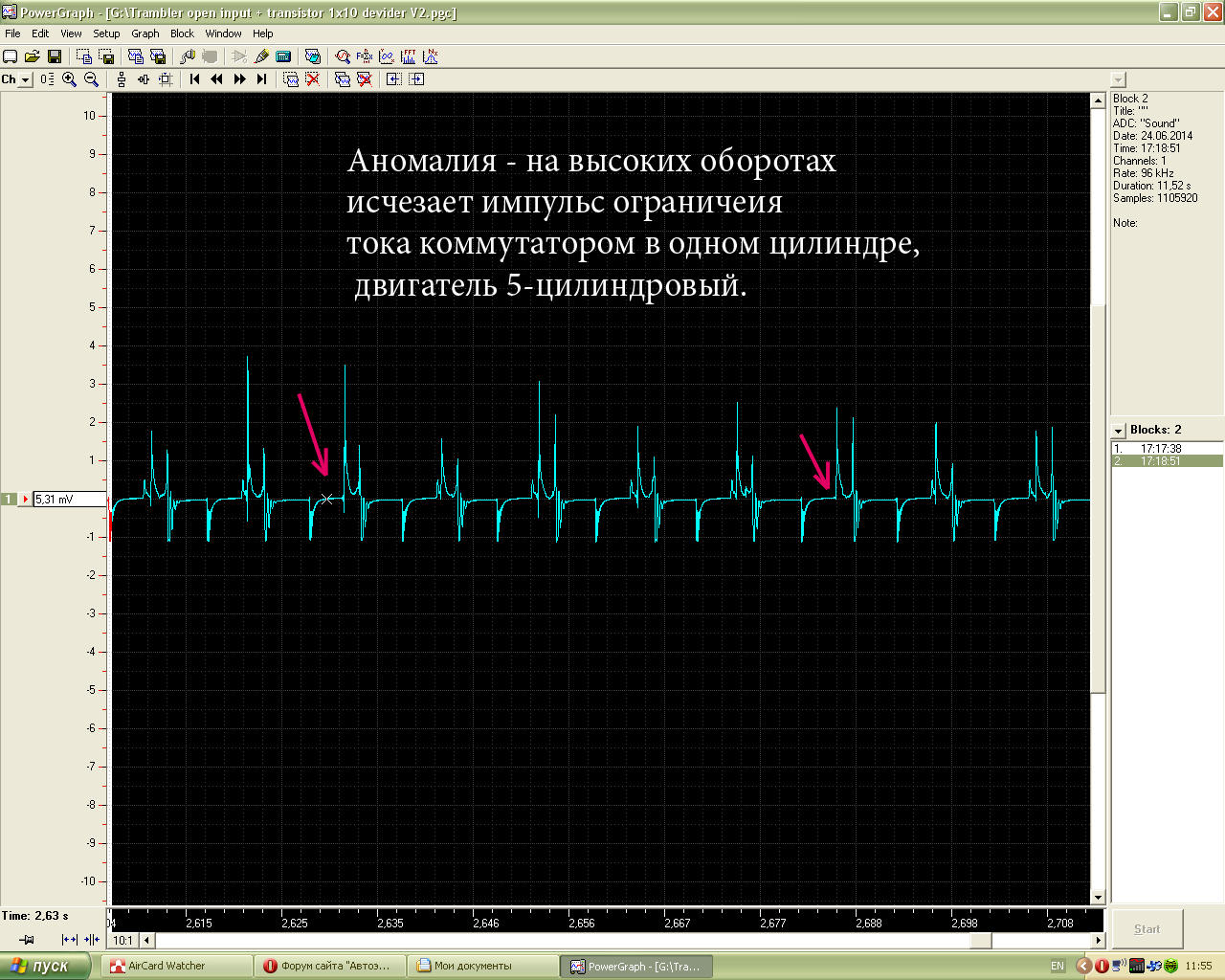Open the Window menu
The width and height of the screenshot is (1225, 980).
[223, 33]
